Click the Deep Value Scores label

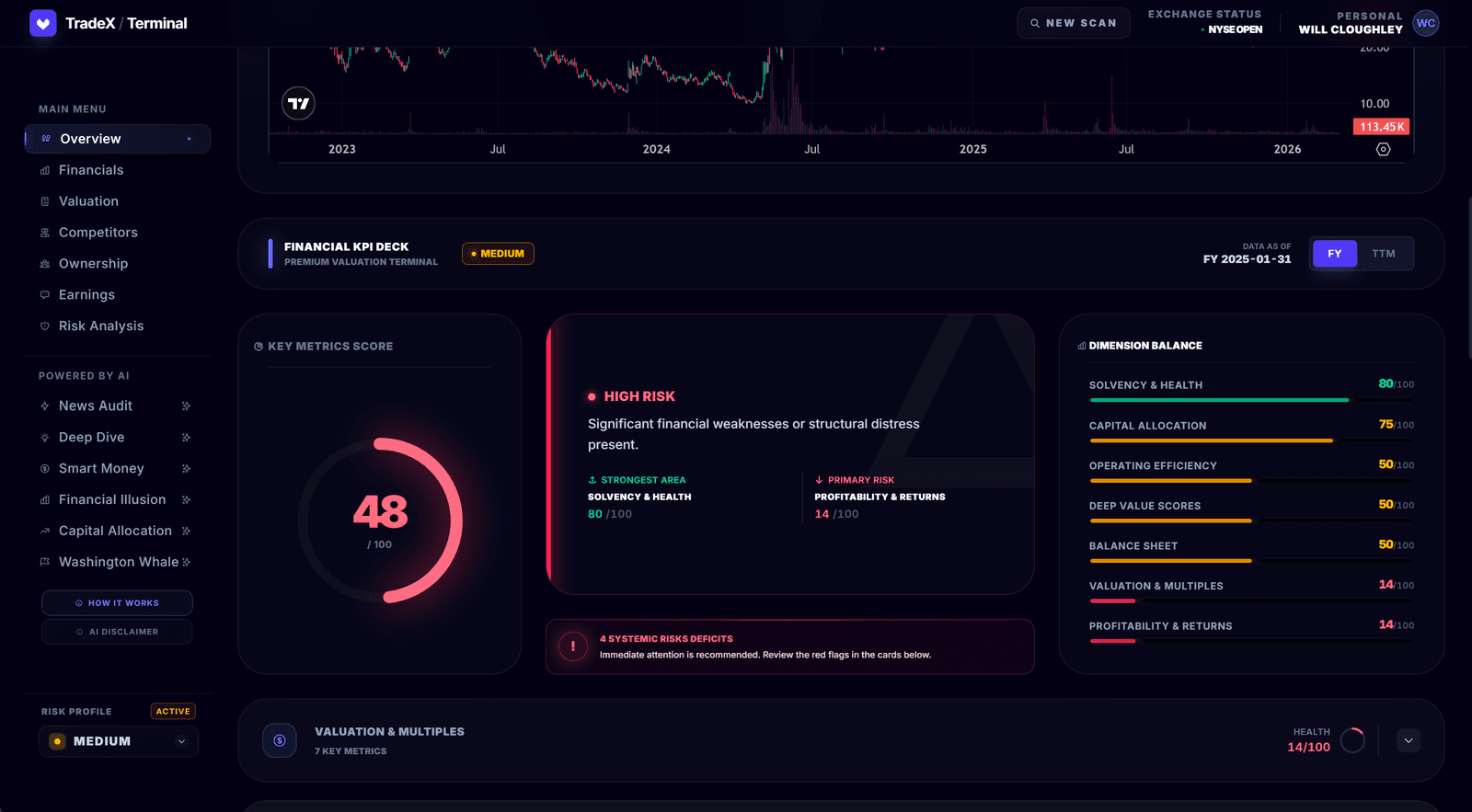pyautogui.click(x=1144, y=506)
